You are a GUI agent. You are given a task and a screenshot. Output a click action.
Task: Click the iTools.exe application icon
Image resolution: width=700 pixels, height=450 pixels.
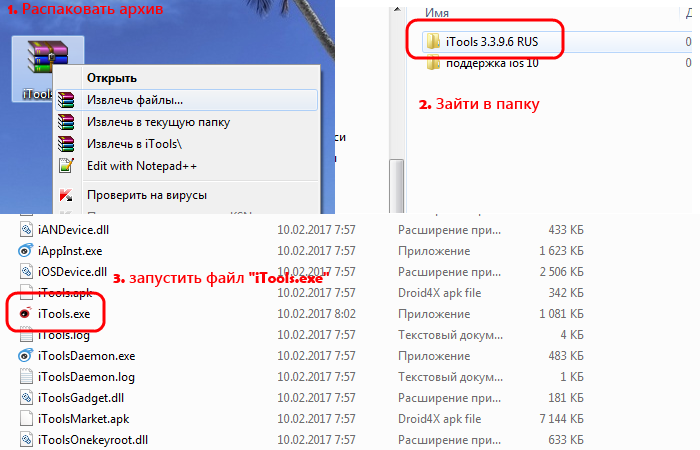pyautogui.click(x=26, y=313)
